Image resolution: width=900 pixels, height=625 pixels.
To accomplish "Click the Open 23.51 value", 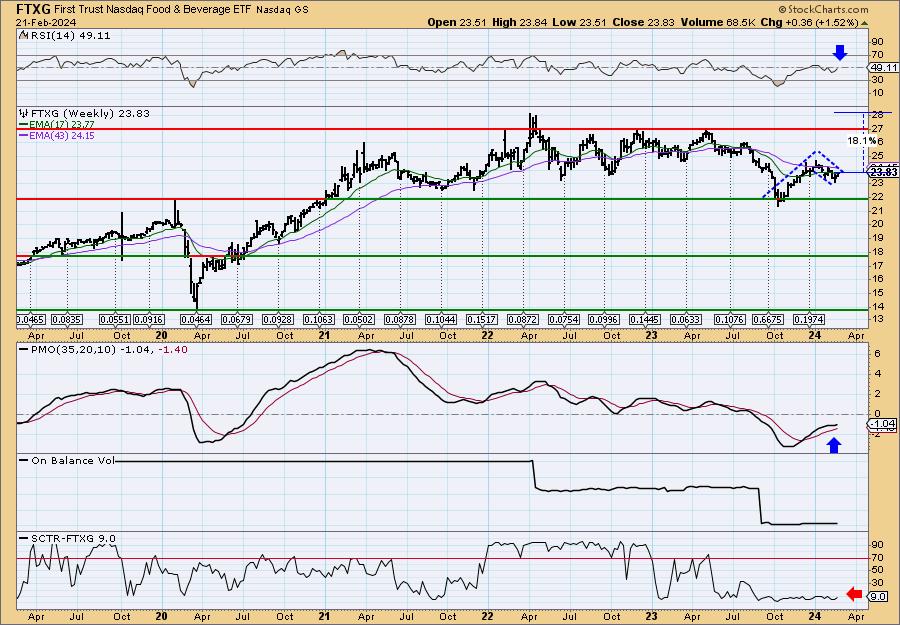I will pos(457,22).
